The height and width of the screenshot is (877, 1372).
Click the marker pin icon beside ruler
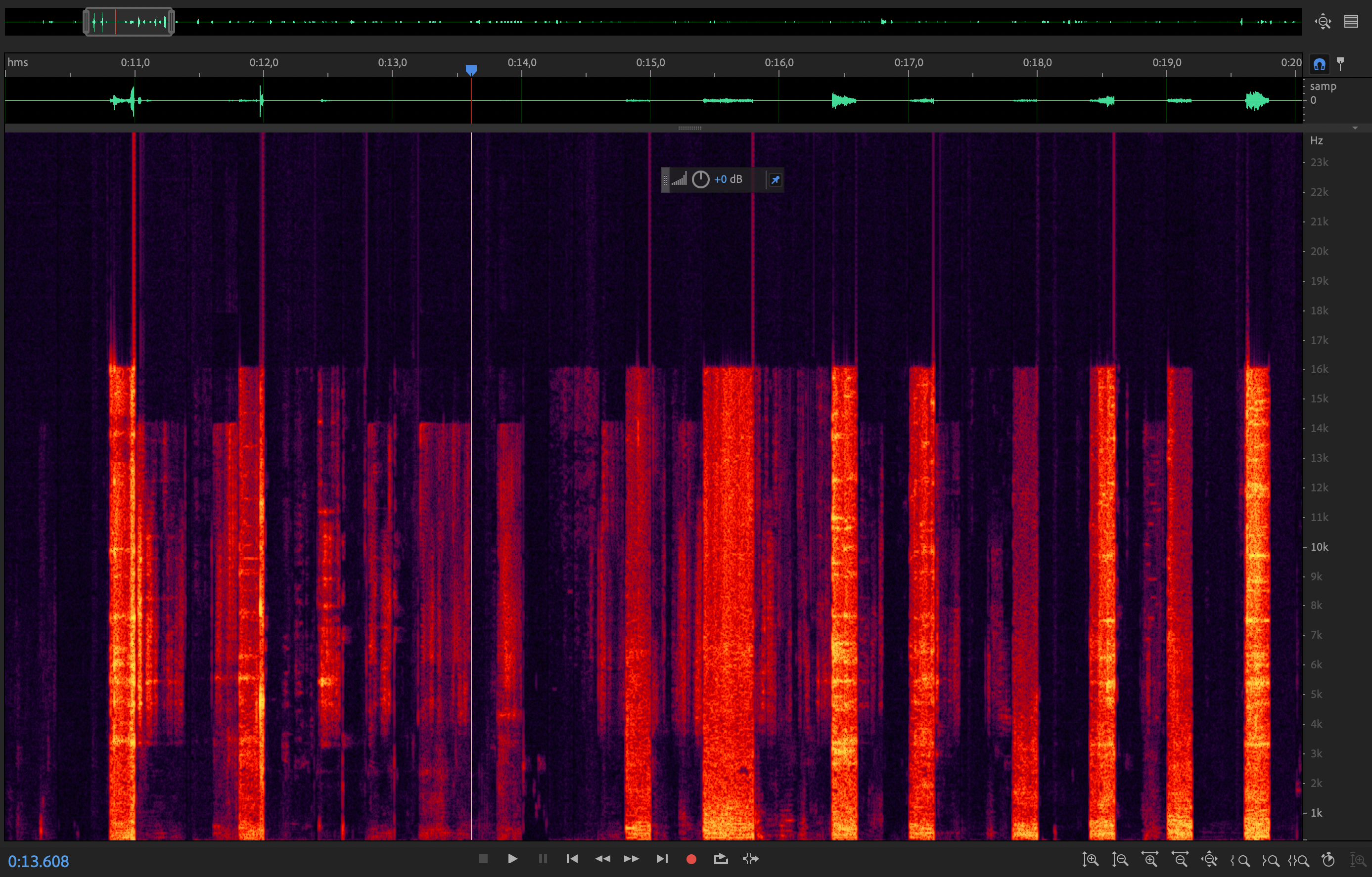(1341, 64)
